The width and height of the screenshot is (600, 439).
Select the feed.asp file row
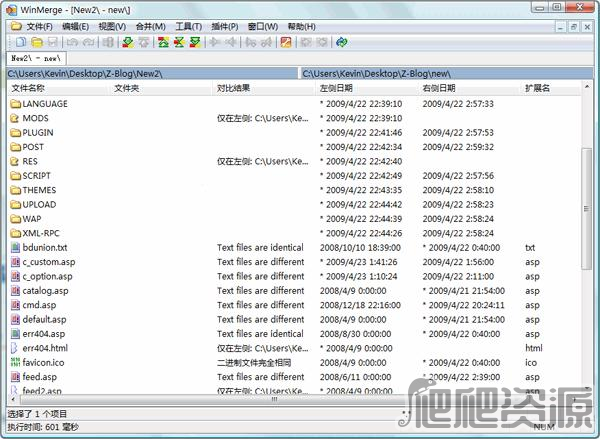[293, 377]
